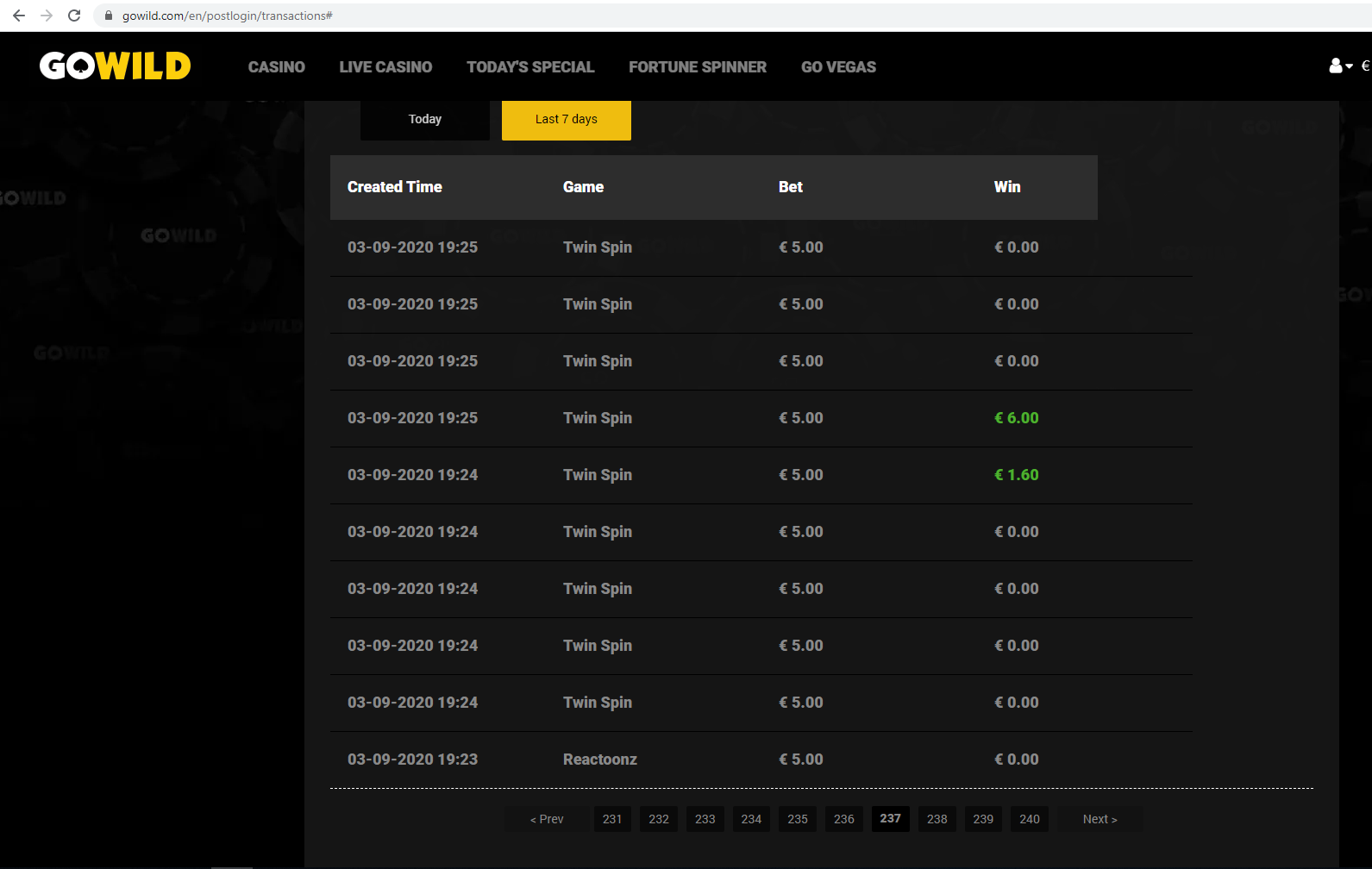Select current page 237

891,819
